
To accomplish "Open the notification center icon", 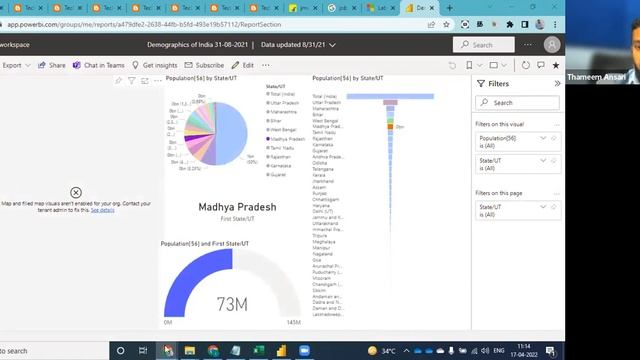I will [551, 351].
